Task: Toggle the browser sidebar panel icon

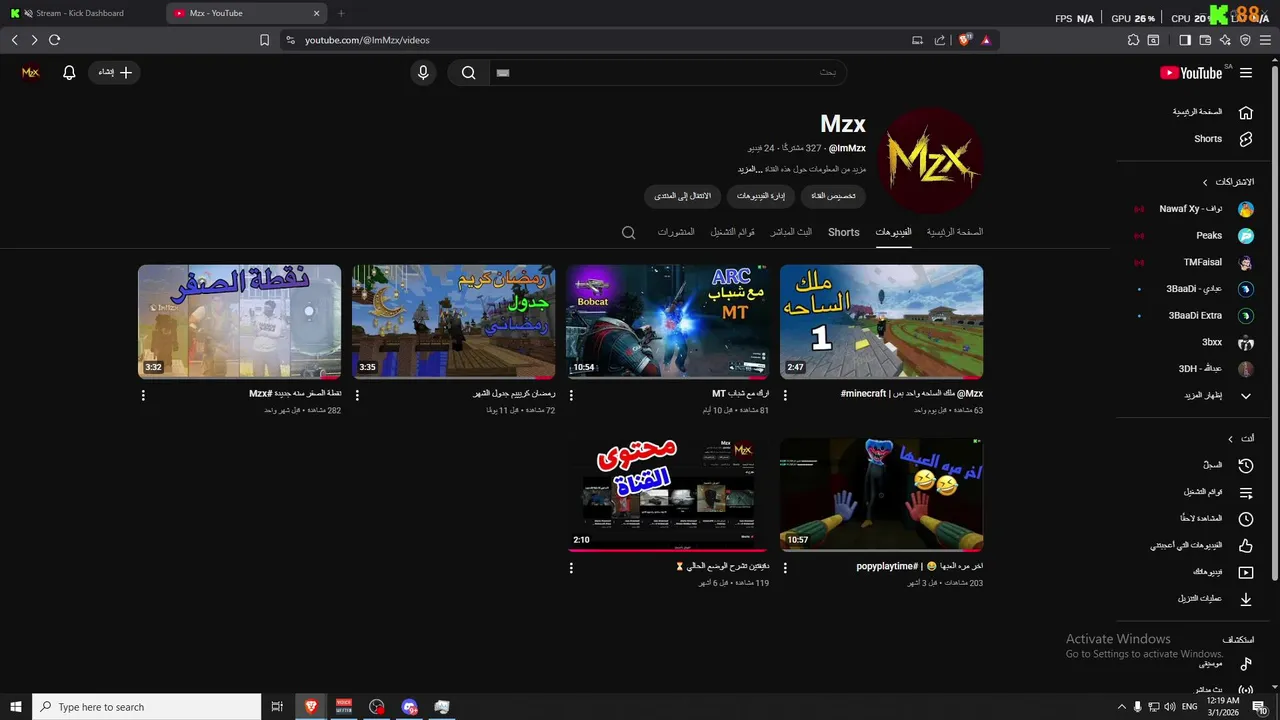Action: click(x=1185, y=40)
